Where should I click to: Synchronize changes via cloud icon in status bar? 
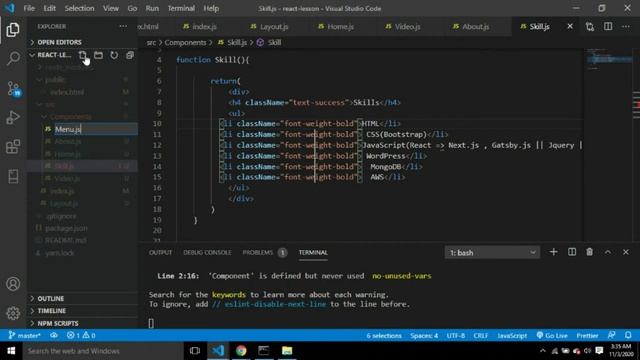(x=54, y=335)
